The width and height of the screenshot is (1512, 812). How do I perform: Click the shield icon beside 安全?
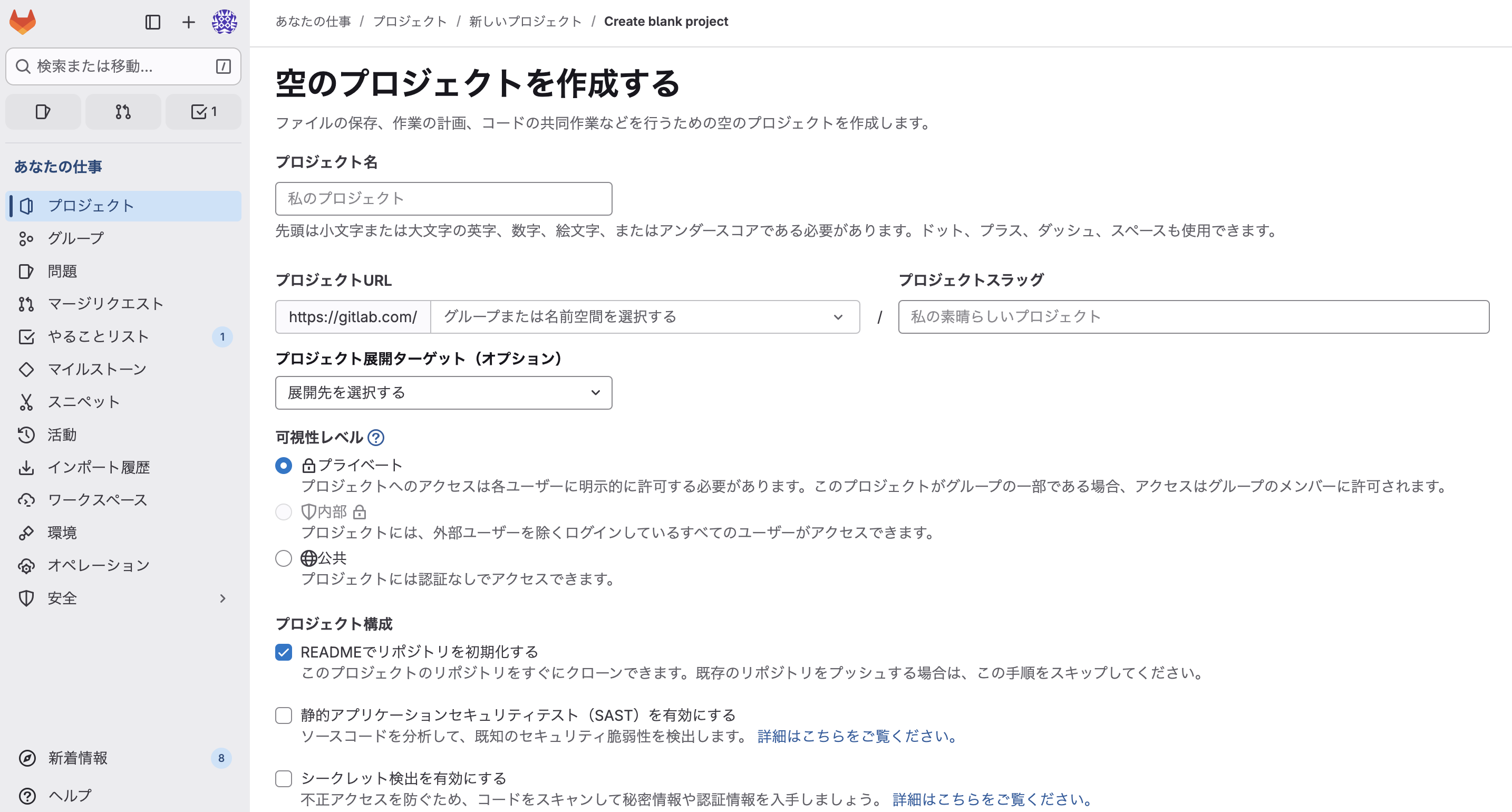click(26, 598)
